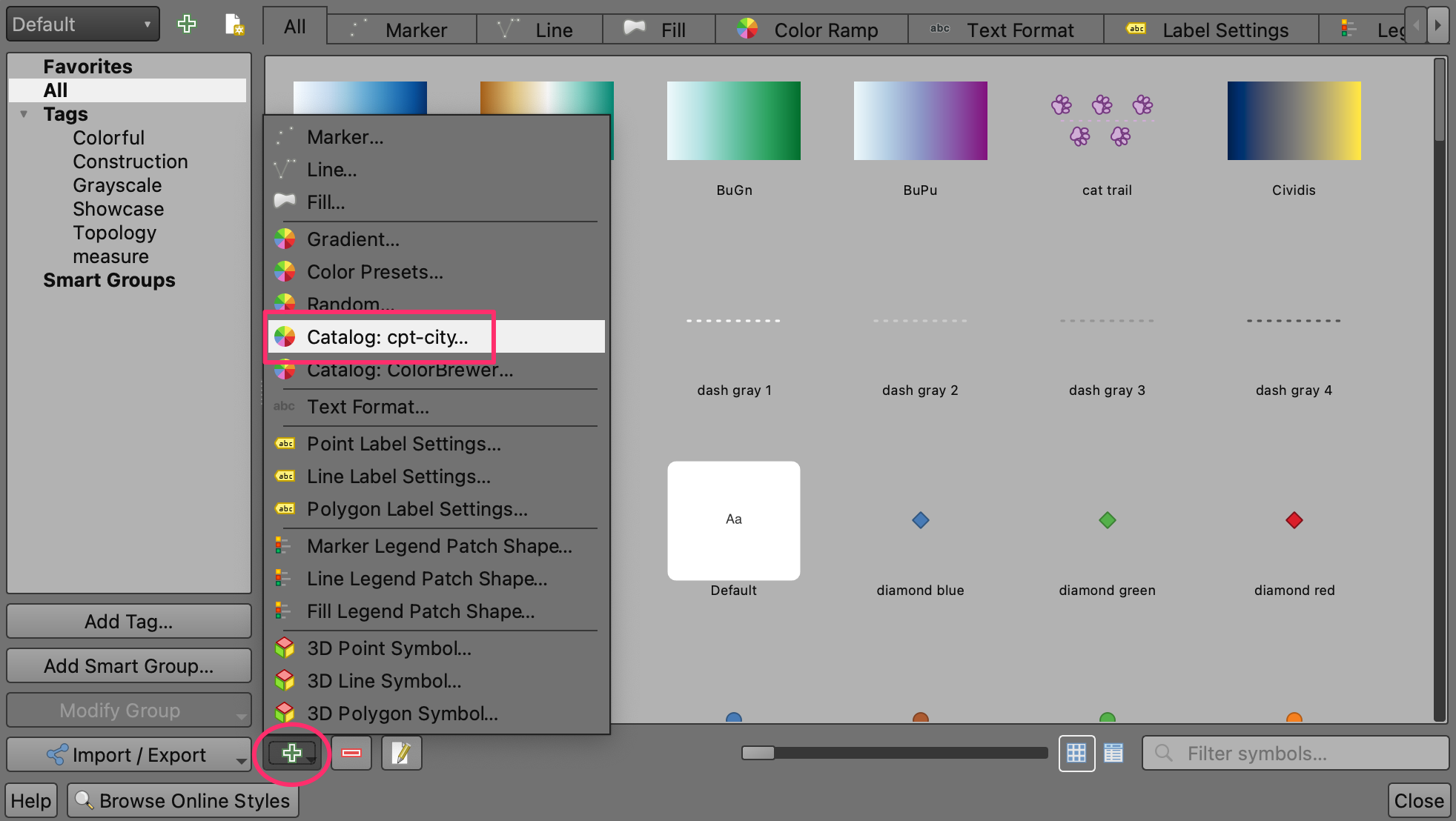
Task: Open Import / Export dropdown menu
Action: (129, 754)
